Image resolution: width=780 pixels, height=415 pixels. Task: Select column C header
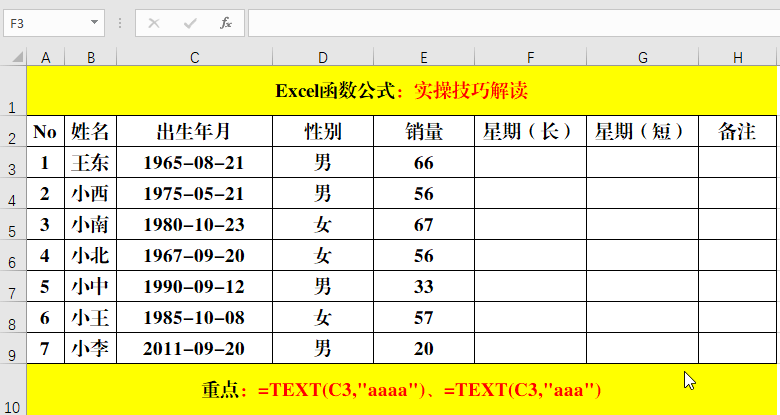point(195,57)
